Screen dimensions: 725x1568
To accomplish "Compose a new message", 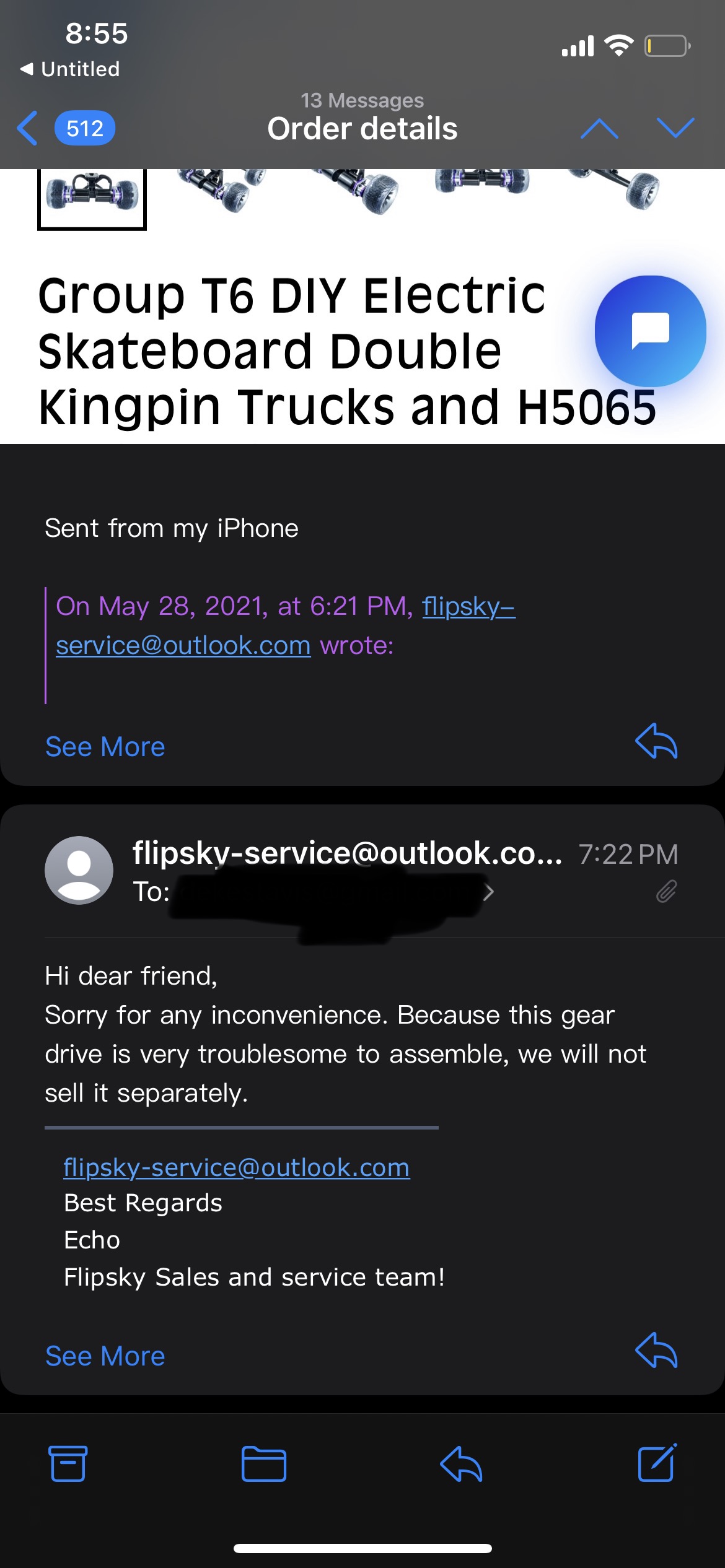I will (x=657, y=1464).
